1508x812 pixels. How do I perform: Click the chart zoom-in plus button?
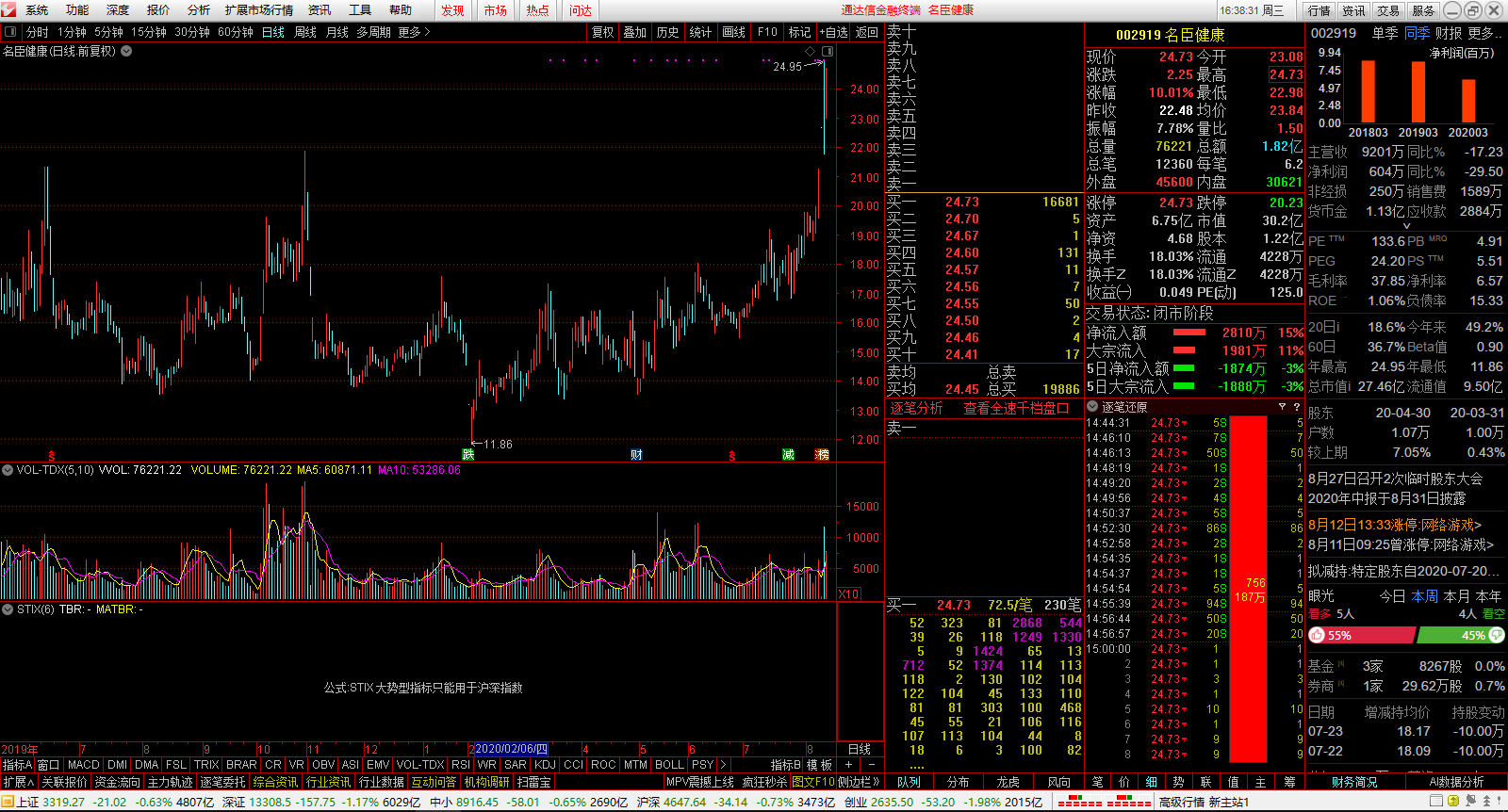848,765
